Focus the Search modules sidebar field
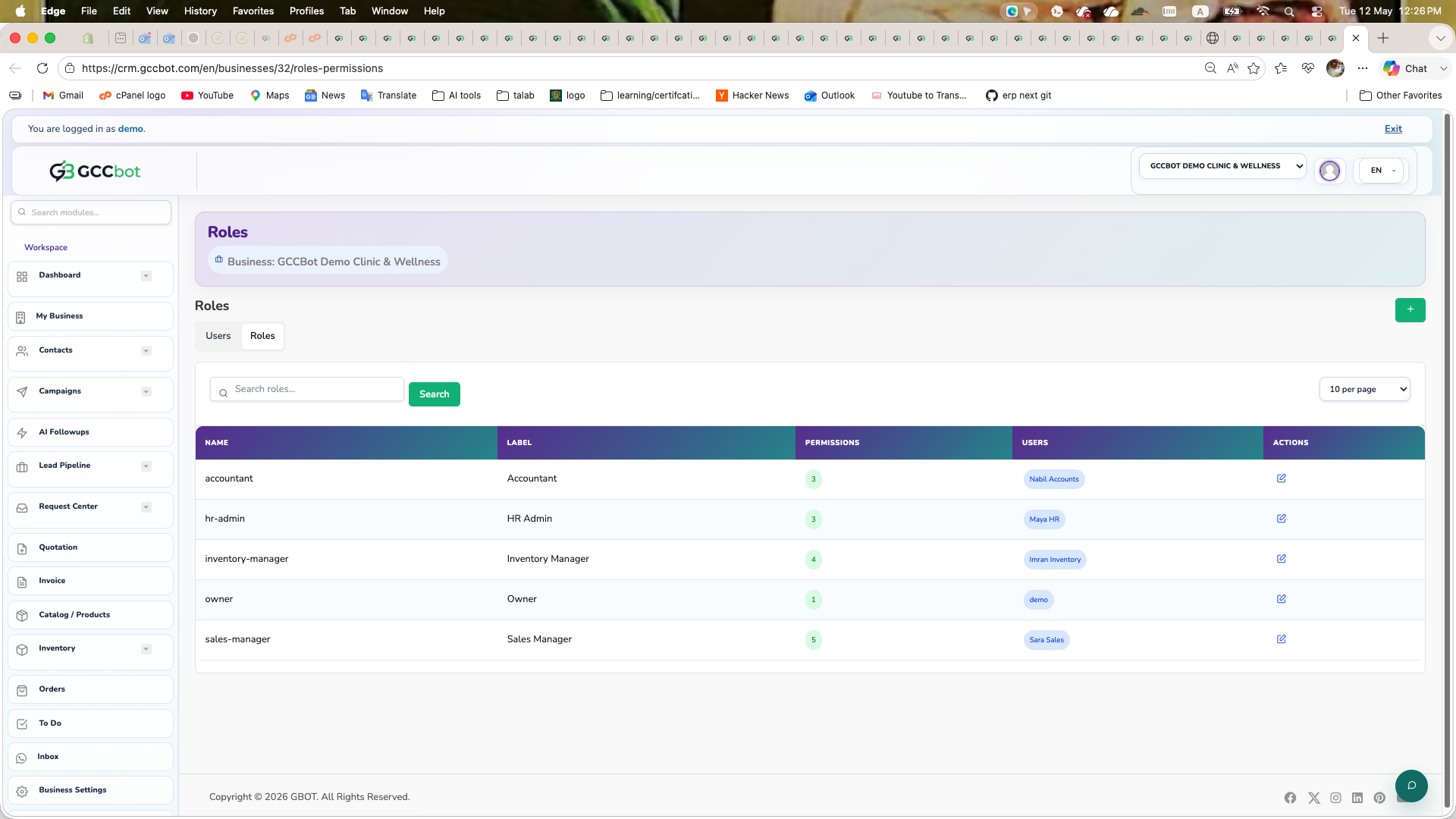1456x819 pixels. (91, 212)
